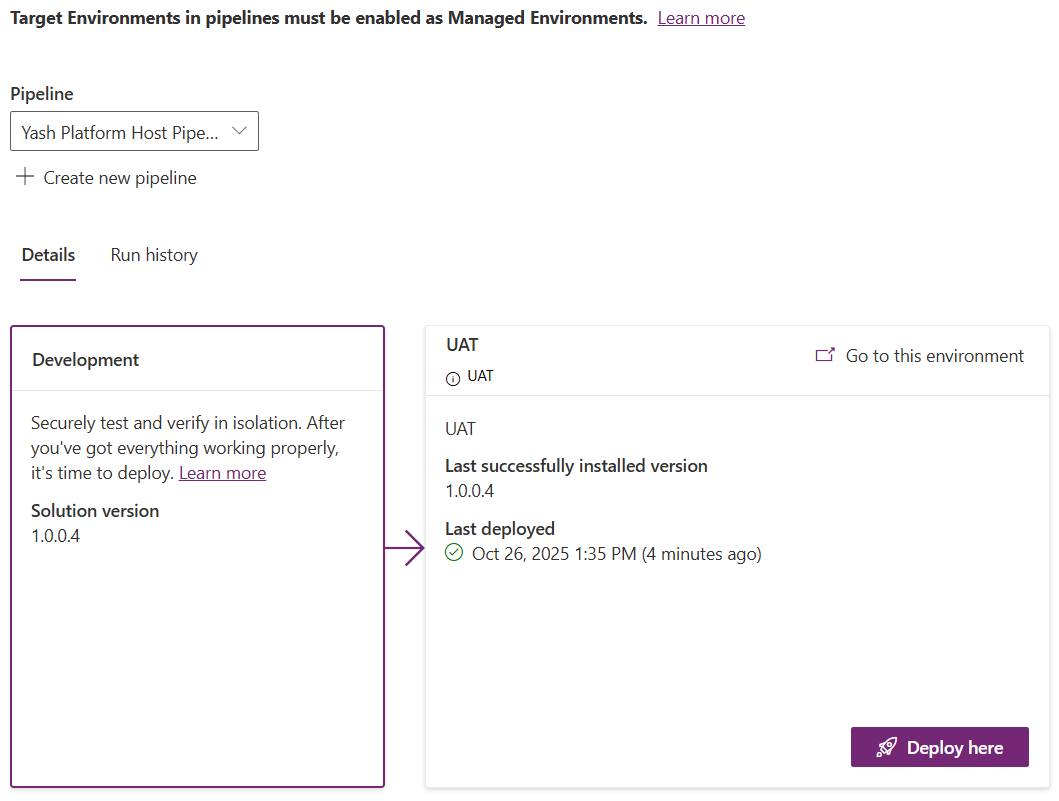Click the external-link icon for this environment

point(825,355)
